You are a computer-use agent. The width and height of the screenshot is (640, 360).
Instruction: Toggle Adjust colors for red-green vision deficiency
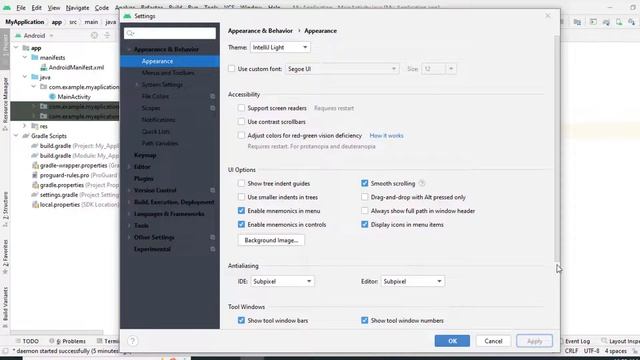point(241,135)
